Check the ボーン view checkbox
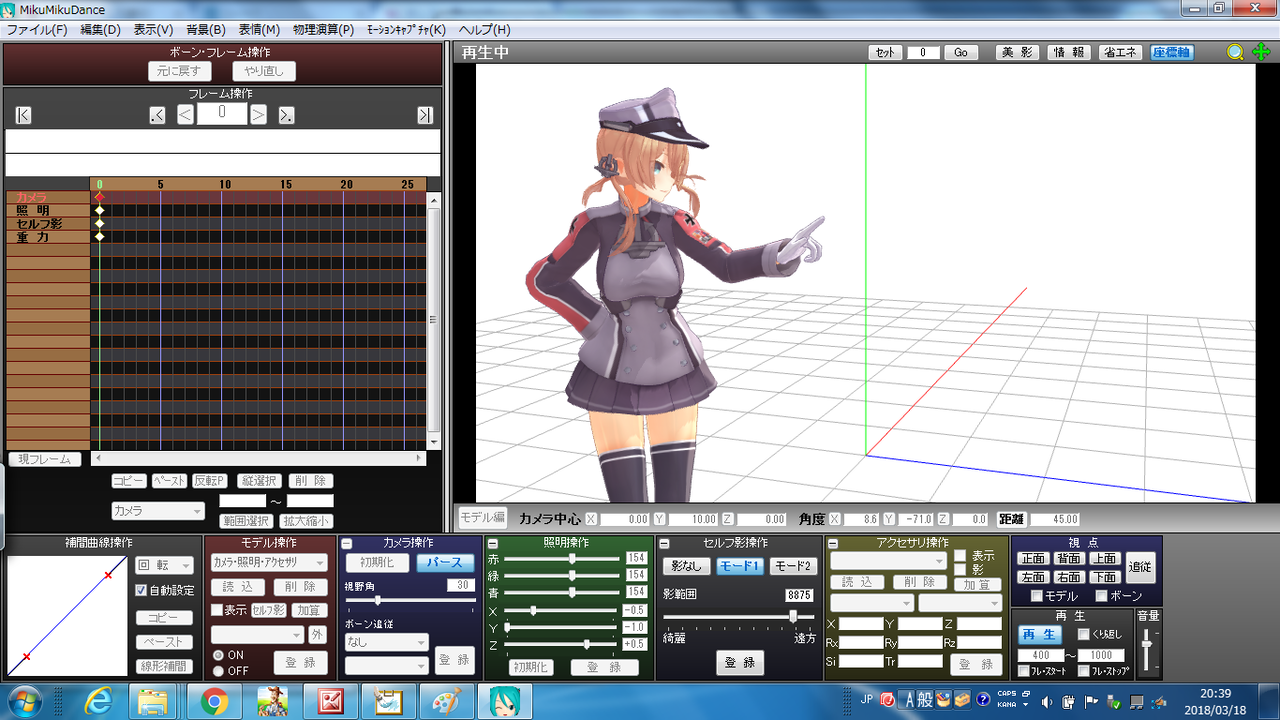The width and height of the screenshot is (1280, 720). coord(1101,596)
